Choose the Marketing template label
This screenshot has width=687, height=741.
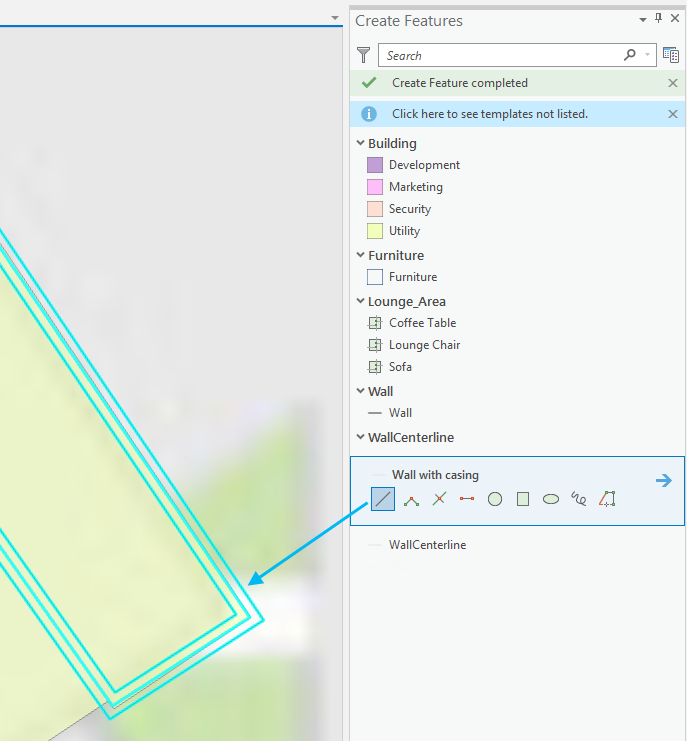(x=416, y=187)
